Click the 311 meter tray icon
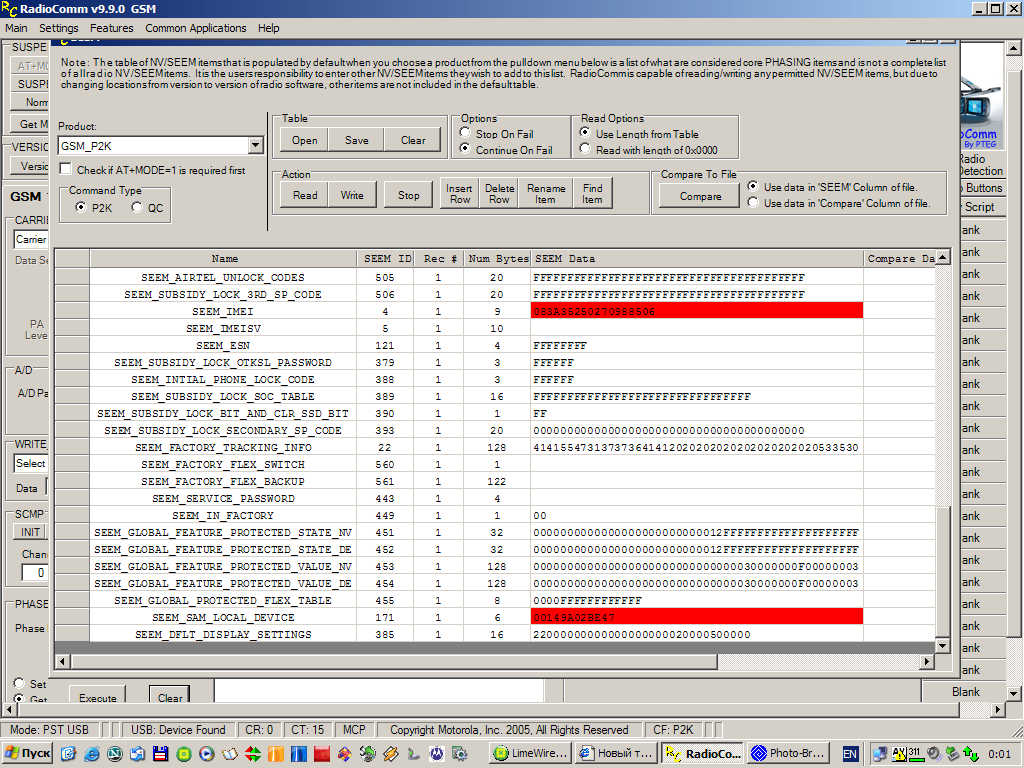 [917, 754]
